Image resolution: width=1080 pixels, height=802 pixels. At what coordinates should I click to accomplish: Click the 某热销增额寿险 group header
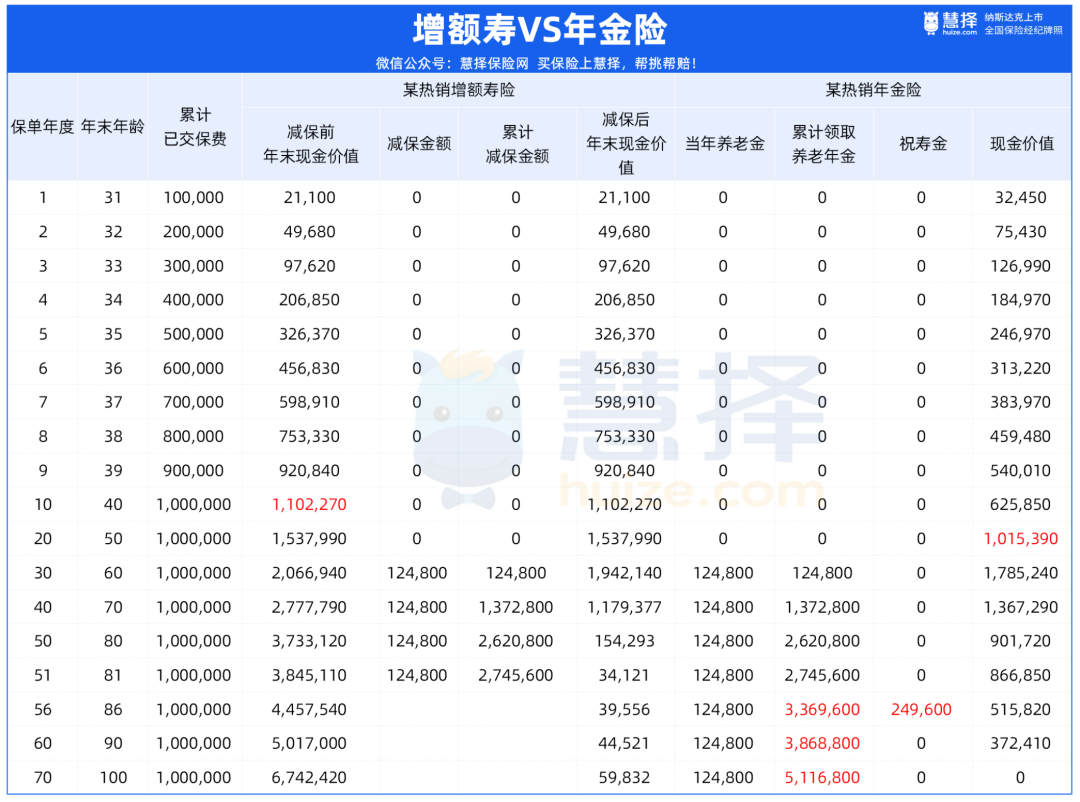(459, 90)
